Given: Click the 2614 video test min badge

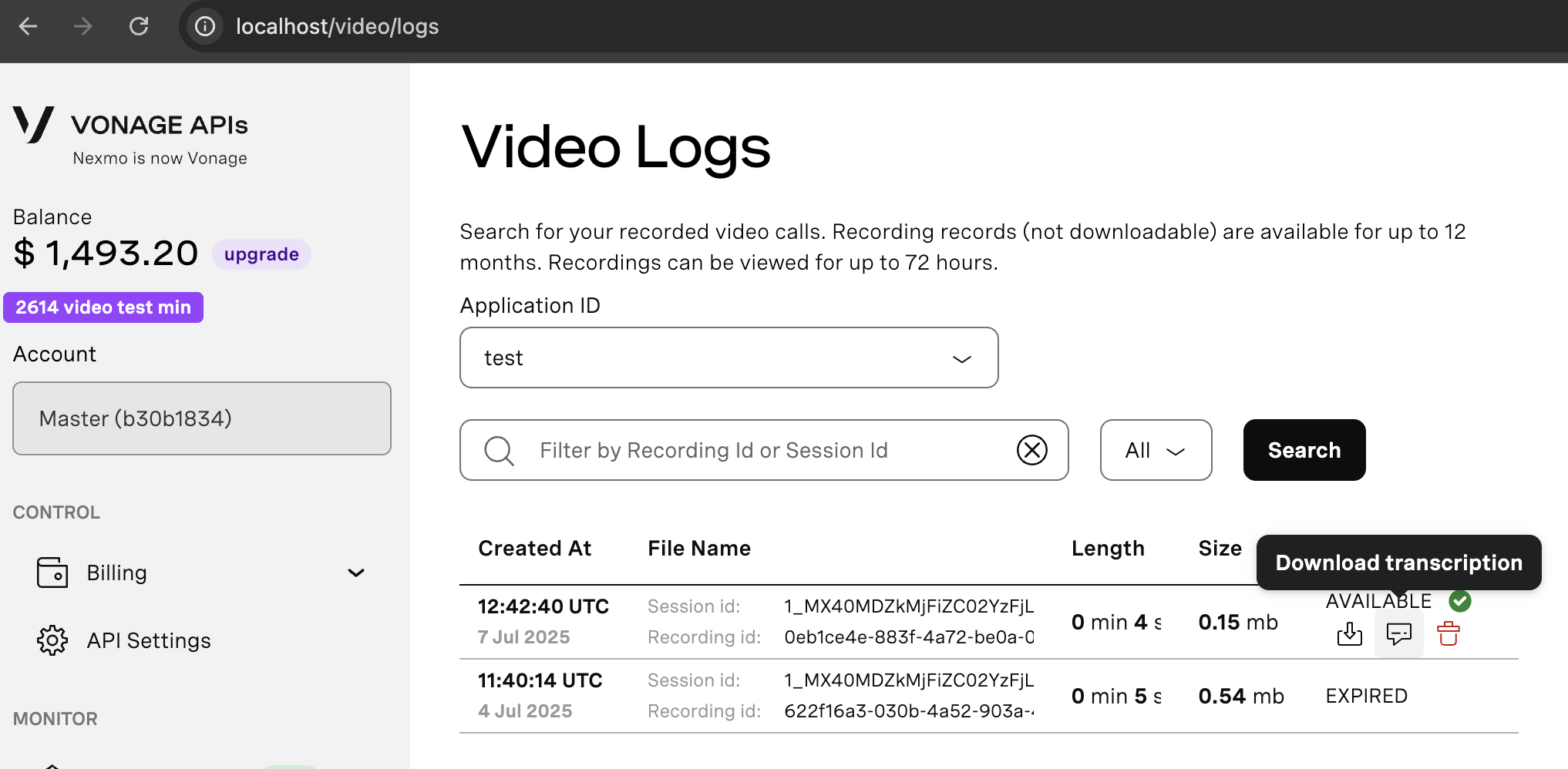Looking at the screenshot, I should pyautogui.click(x=103, y=307).
